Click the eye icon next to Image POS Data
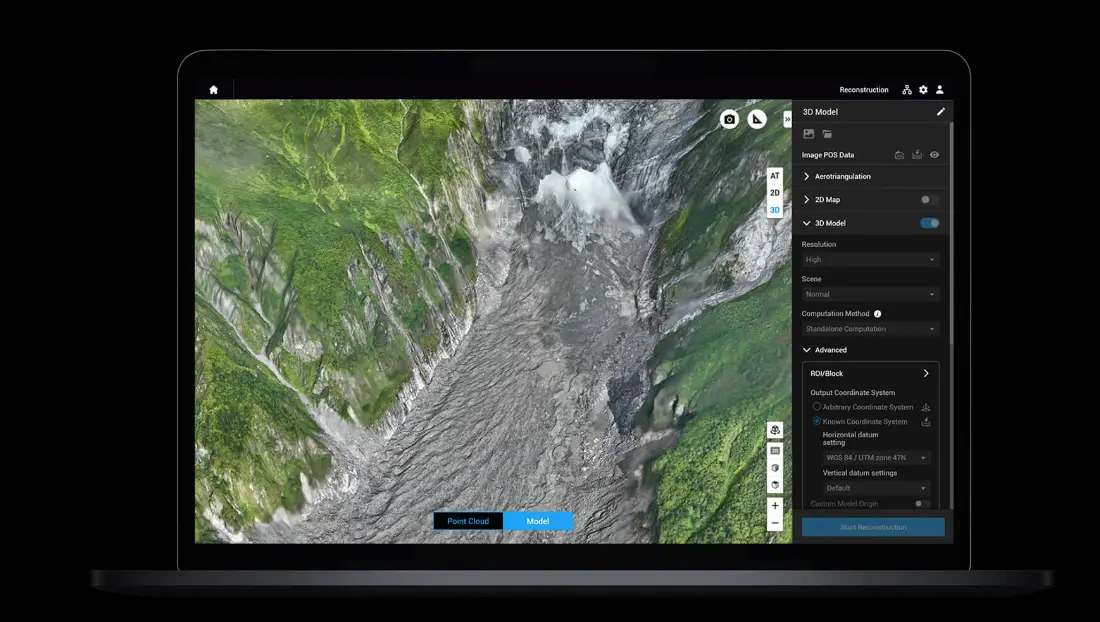Image resolution: width=1100 pixels, height=622 pixels. (934, 154)
